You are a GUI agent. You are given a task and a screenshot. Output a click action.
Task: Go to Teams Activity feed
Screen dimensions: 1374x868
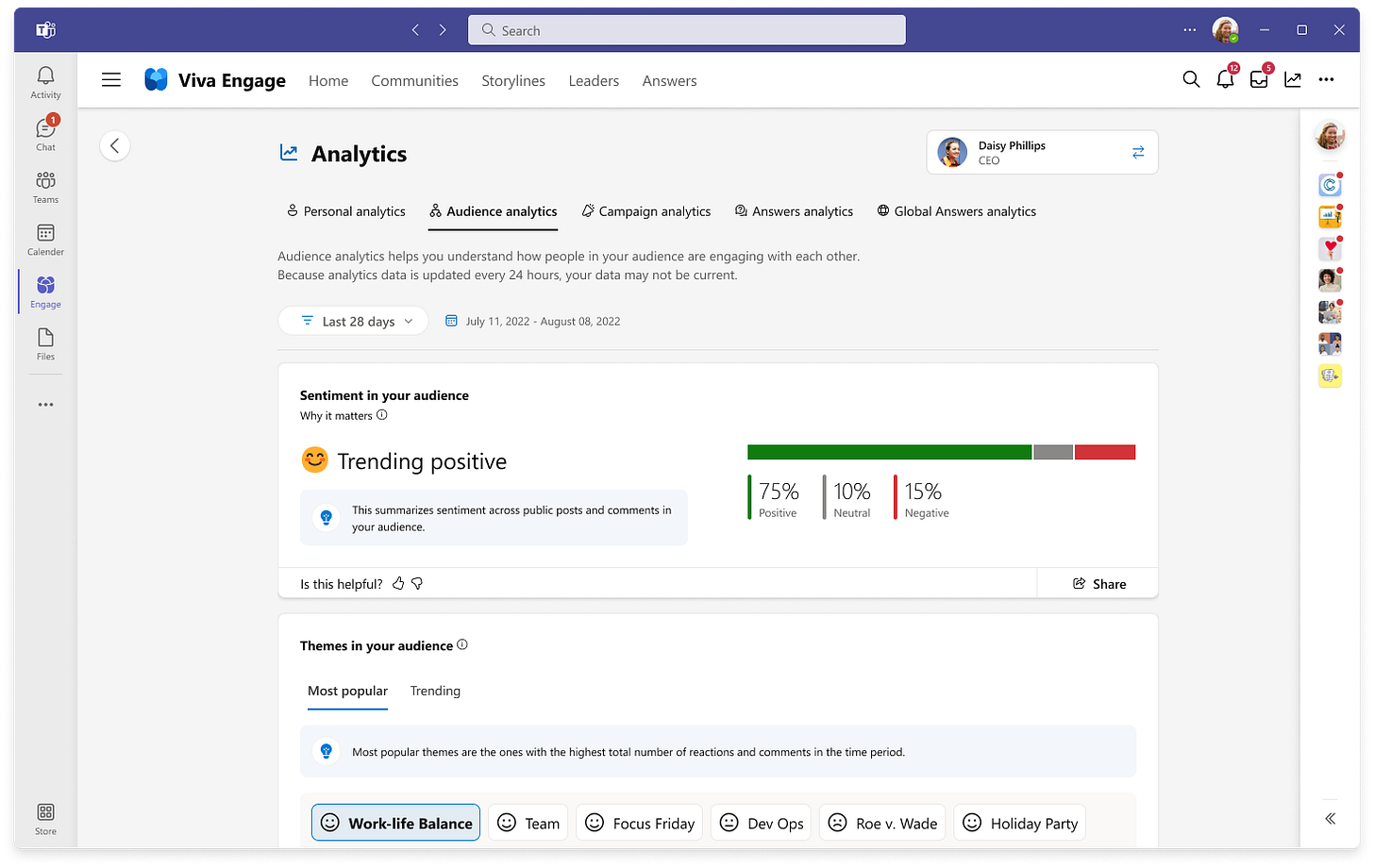tap(44, 78)
